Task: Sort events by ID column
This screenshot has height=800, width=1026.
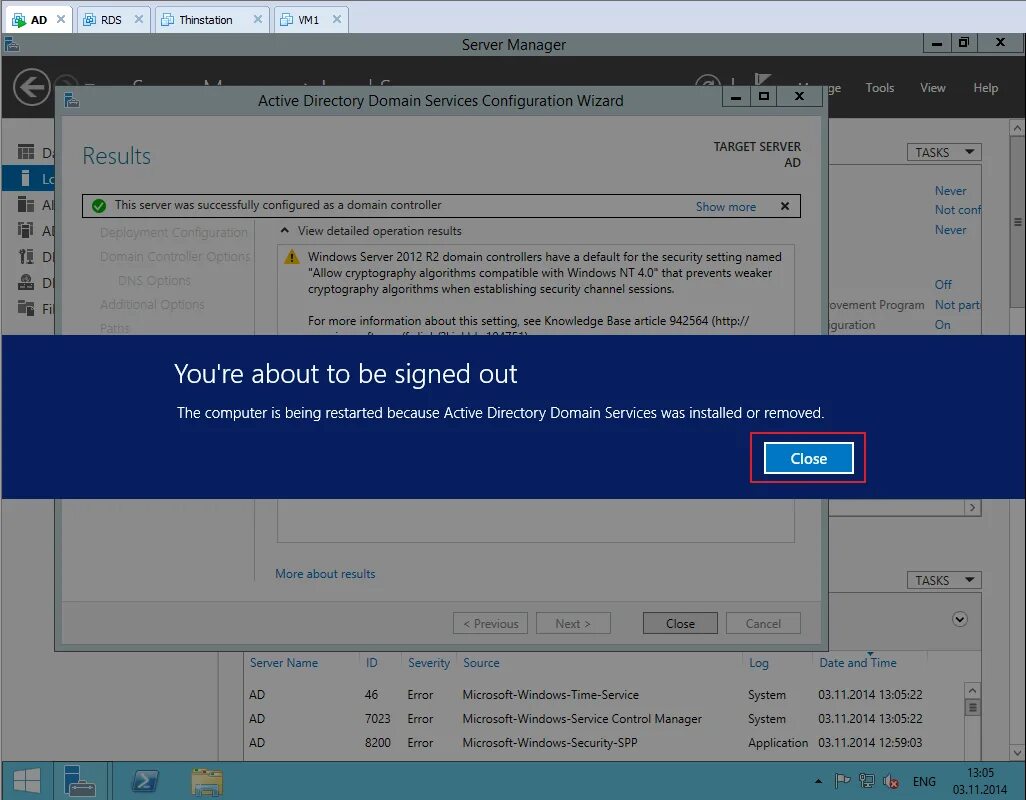Action: pos(371,663)
